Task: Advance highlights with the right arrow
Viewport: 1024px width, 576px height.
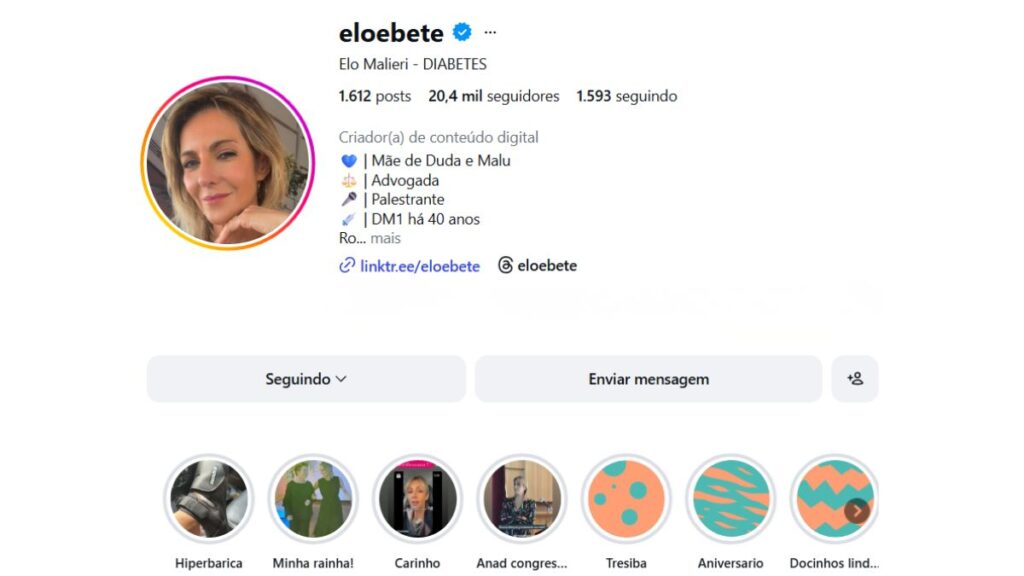Action: tap(857, 511)
